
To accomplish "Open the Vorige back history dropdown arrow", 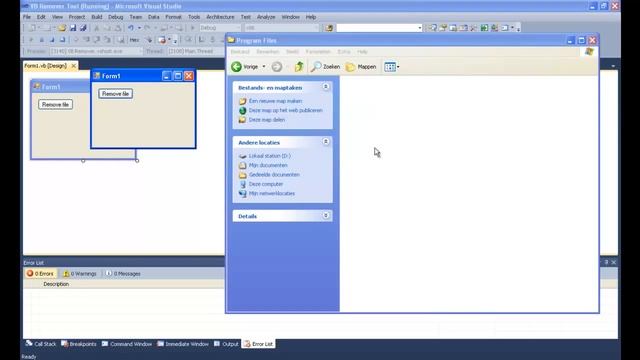I will click(264, 67).
